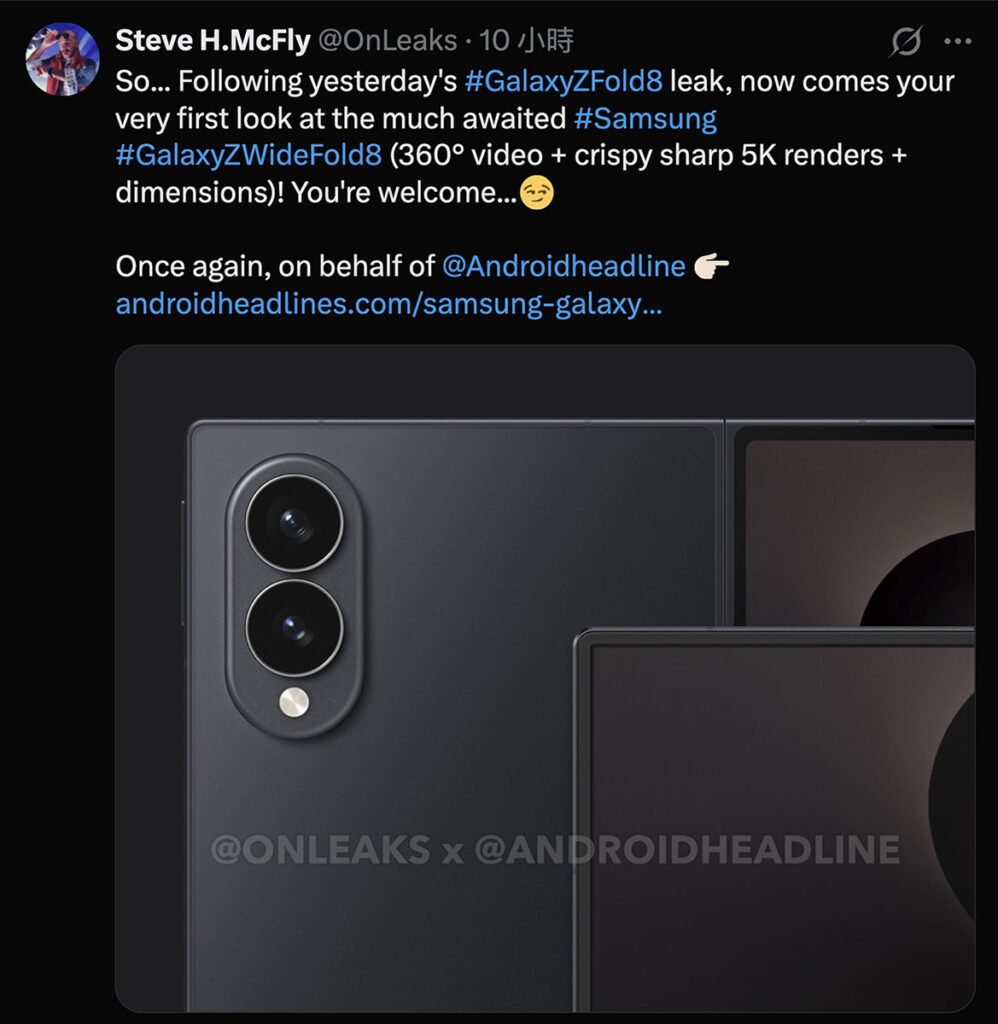Open the three-dot more options menu
The height and width of the screenshot is (1024, 998).
(957, 41)
